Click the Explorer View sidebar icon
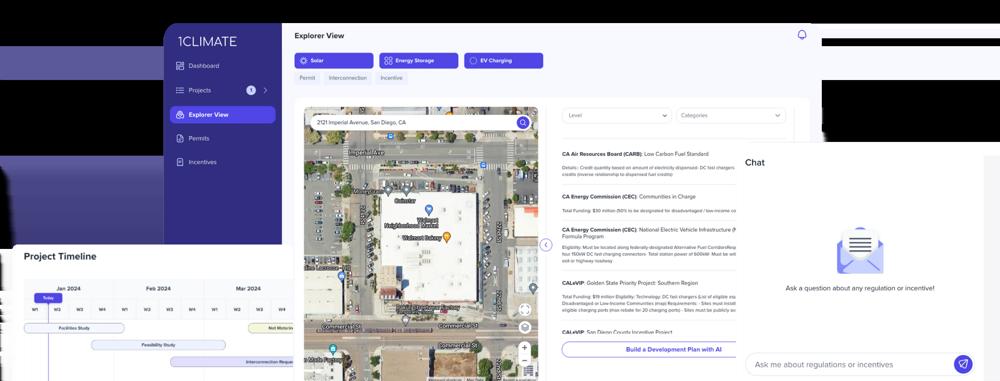1000x381 pixels. tap(180, 115)
